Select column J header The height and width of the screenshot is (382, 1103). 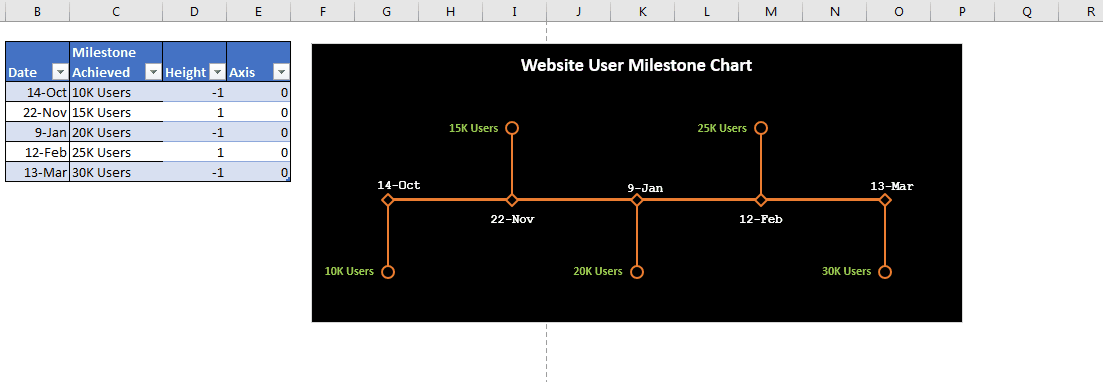click(578, 11)
